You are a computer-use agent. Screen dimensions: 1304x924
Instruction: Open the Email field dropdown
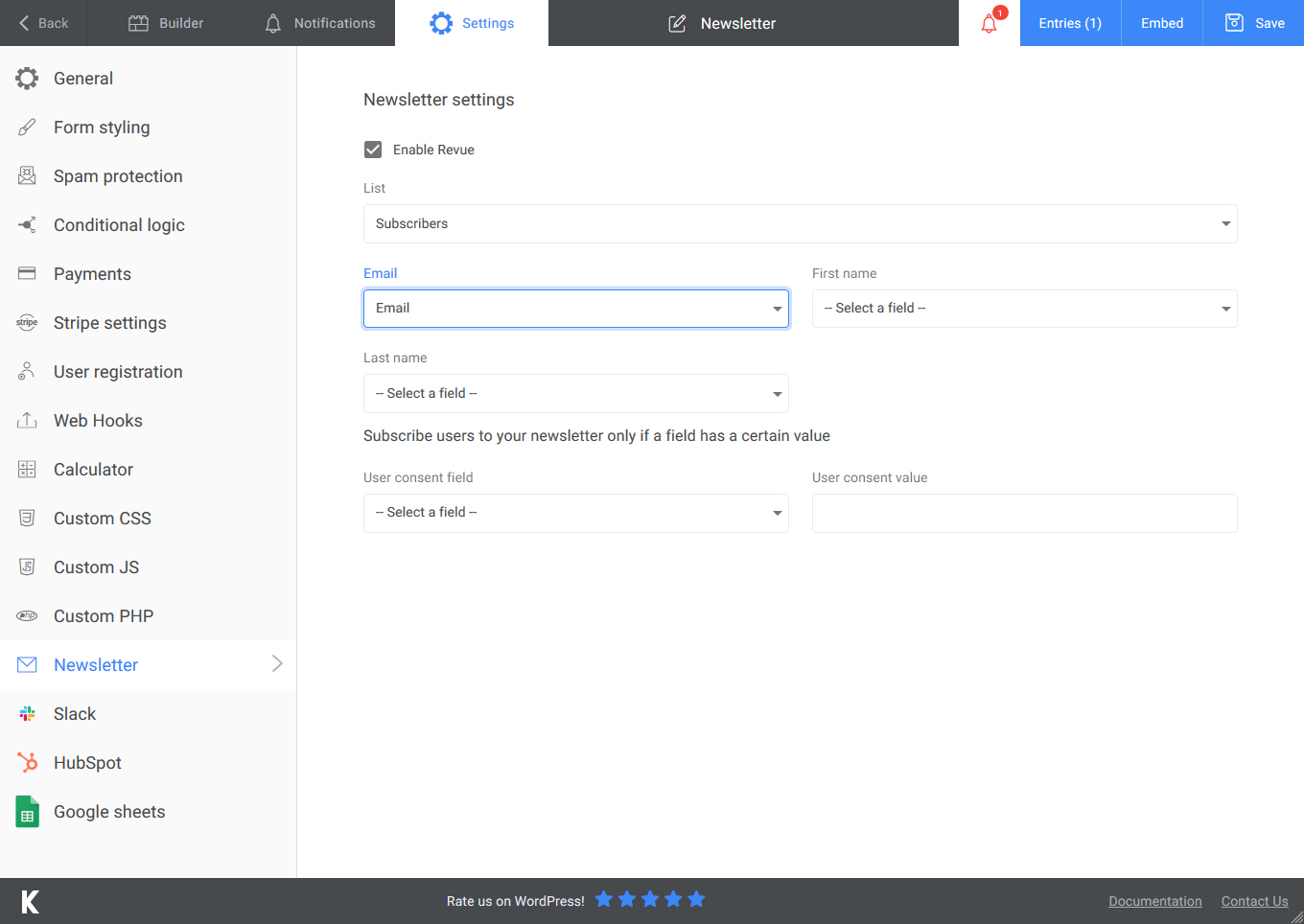pyautogui.click(x=575, y=309)
